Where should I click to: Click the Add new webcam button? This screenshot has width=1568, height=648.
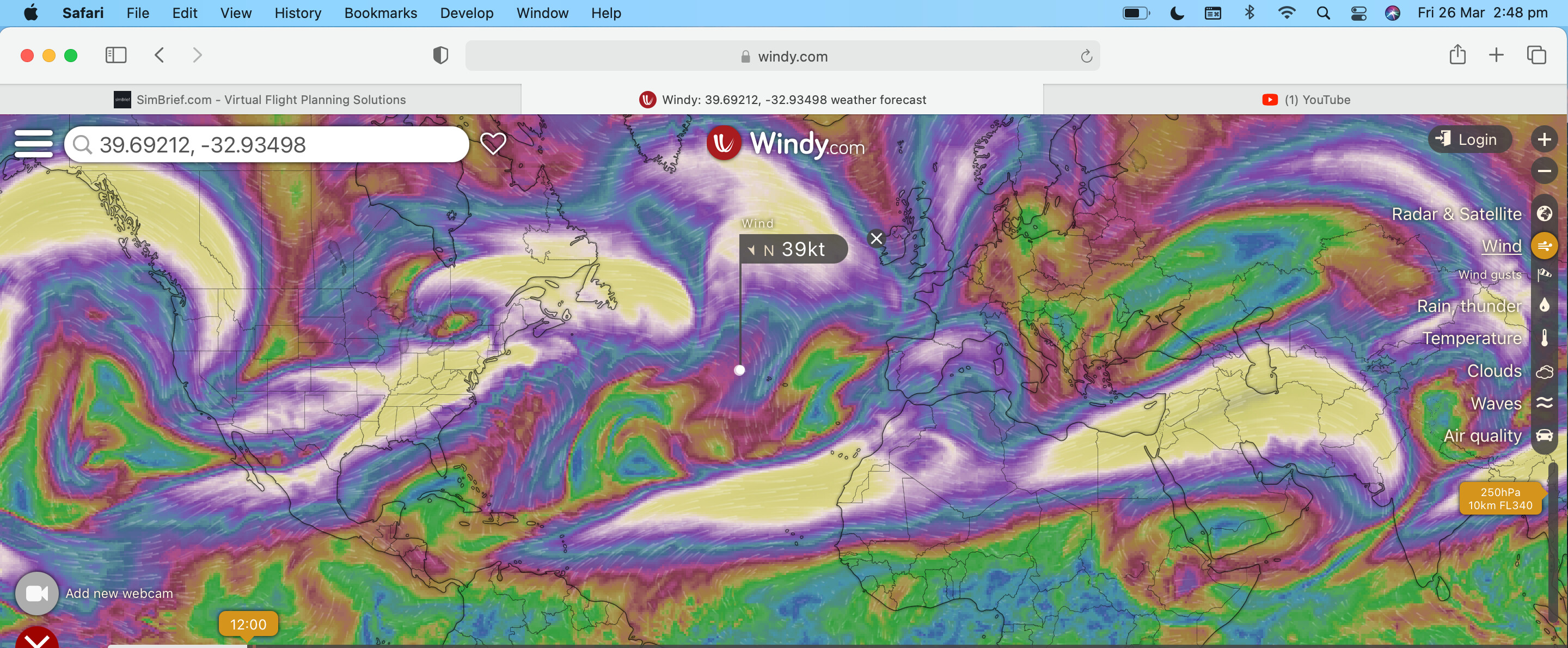[37, 592]
